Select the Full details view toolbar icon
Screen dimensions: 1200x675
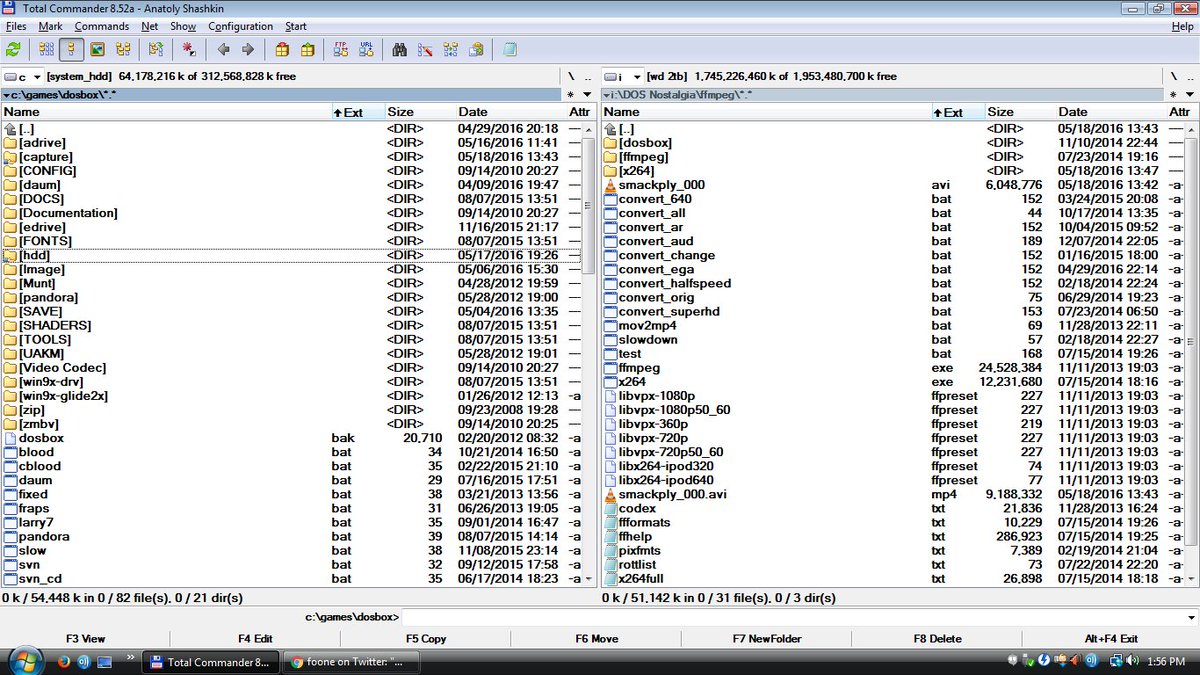click(71, 49)
